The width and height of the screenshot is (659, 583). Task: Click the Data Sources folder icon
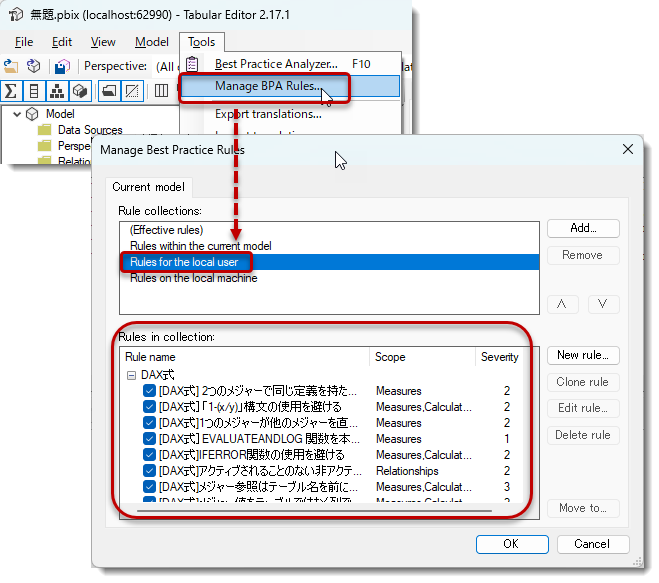pos(44,130)
